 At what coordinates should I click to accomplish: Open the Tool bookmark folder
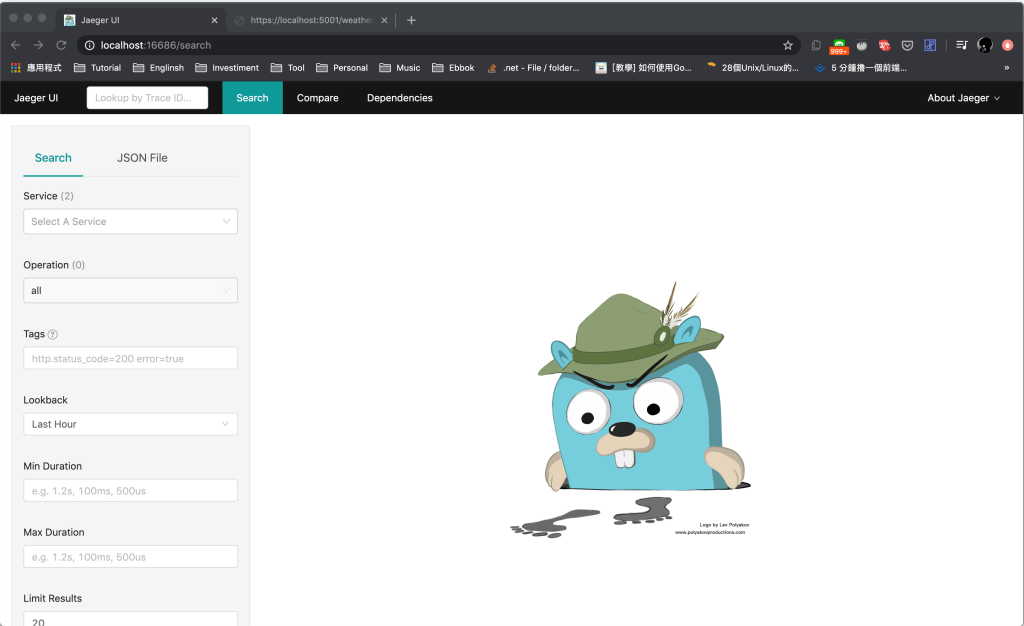[287, 68]
